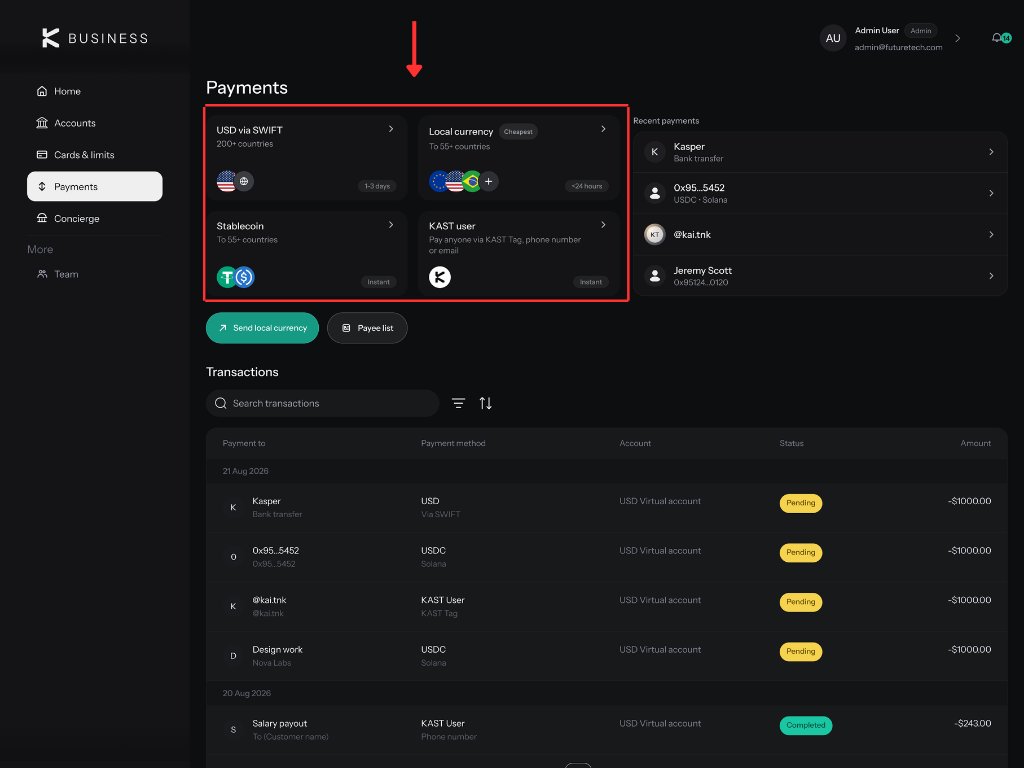Click 21 Aug 2026 date header
The width and height of the screenshot is (1024, 768).
click(246, 471)
